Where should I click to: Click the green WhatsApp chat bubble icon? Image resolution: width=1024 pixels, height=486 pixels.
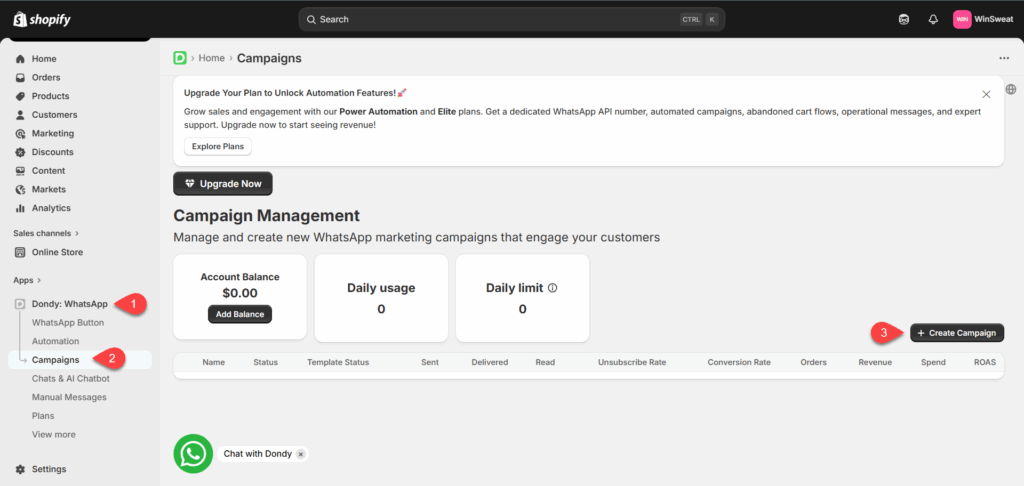193,453
